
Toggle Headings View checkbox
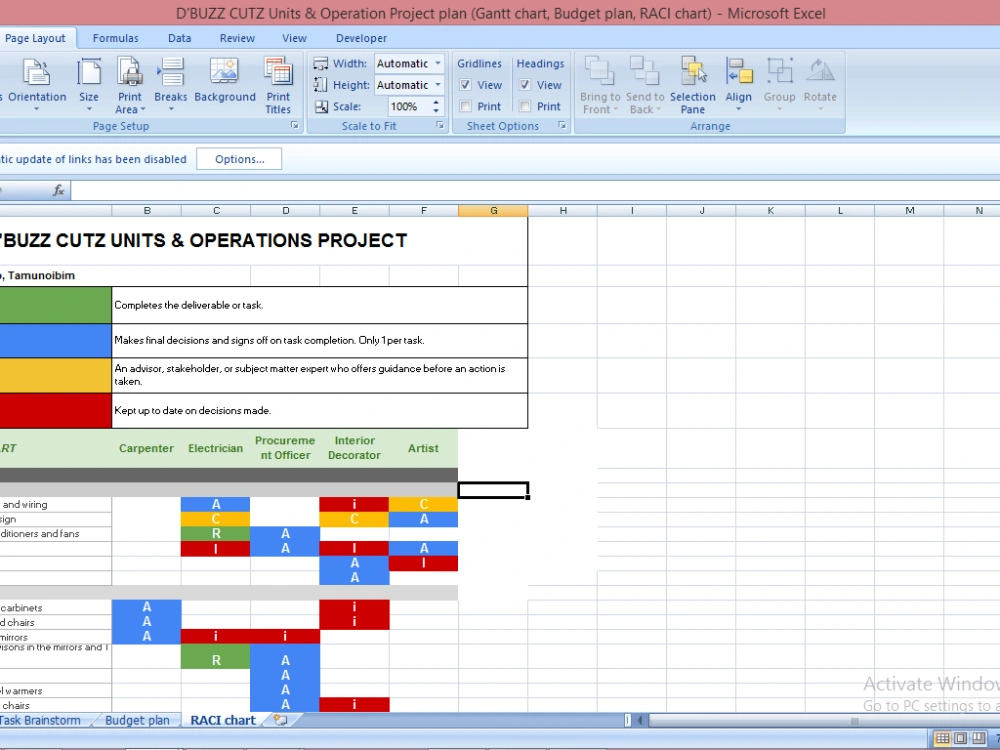coord(525,85)
